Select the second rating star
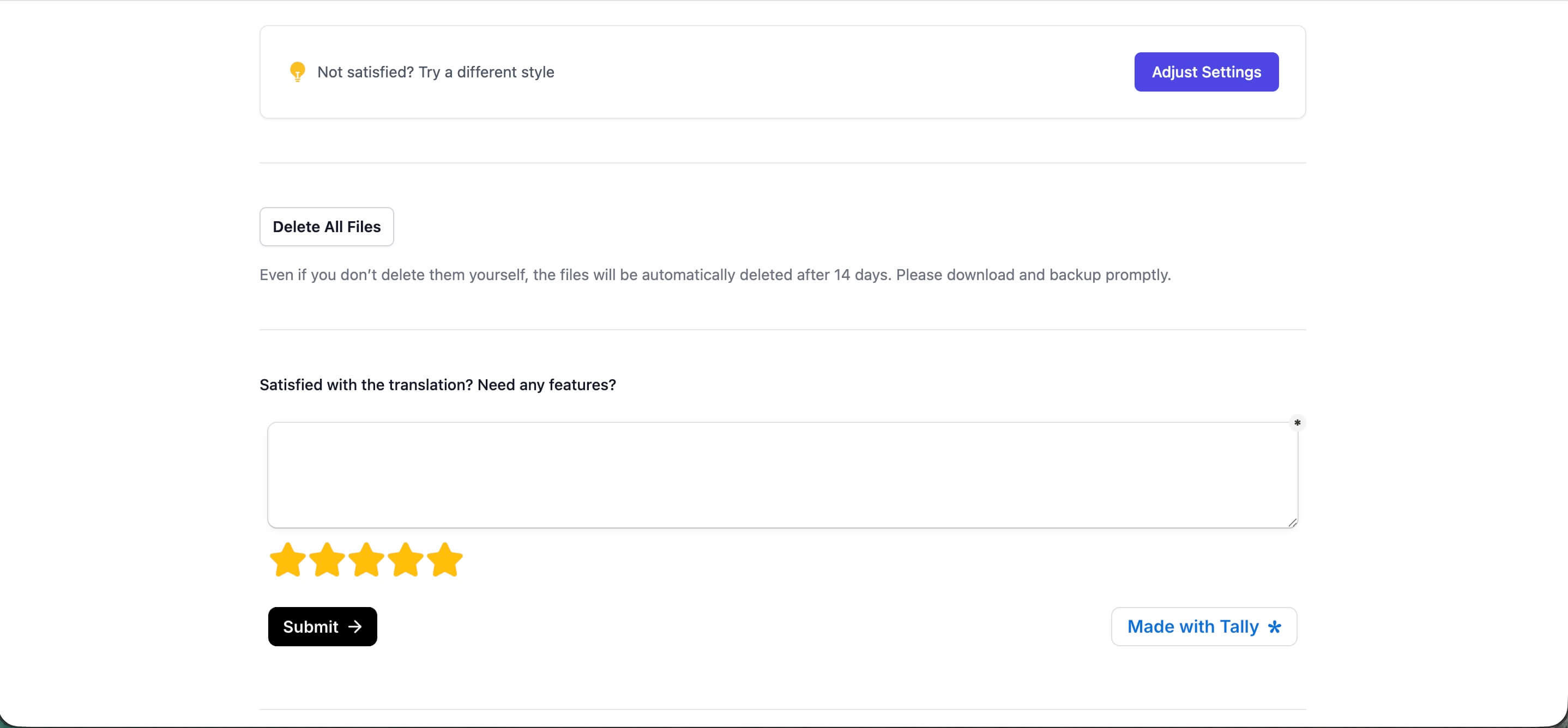Image resolution: width=1568 pixels, height=728 pixels. pyautogui.click(x=327, y=560)
